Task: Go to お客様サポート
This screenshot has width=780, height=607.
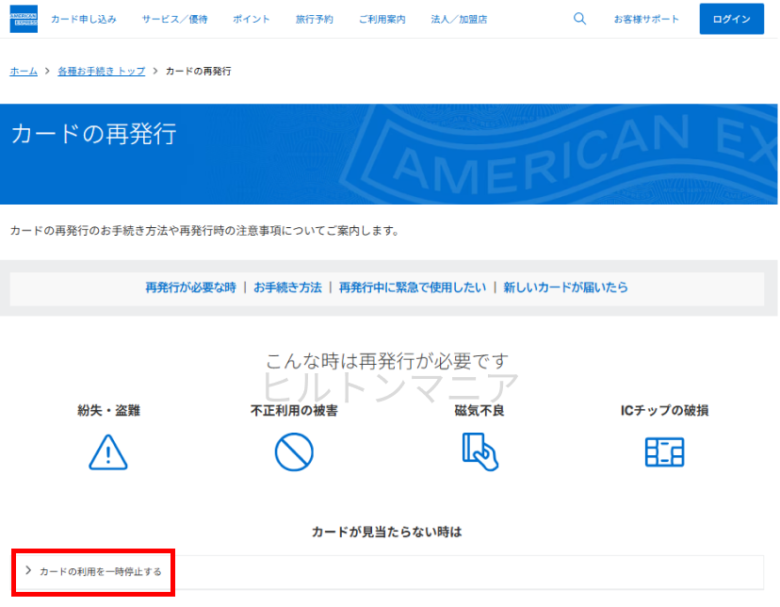Action: pyautogui.click(x=646, y=19)
